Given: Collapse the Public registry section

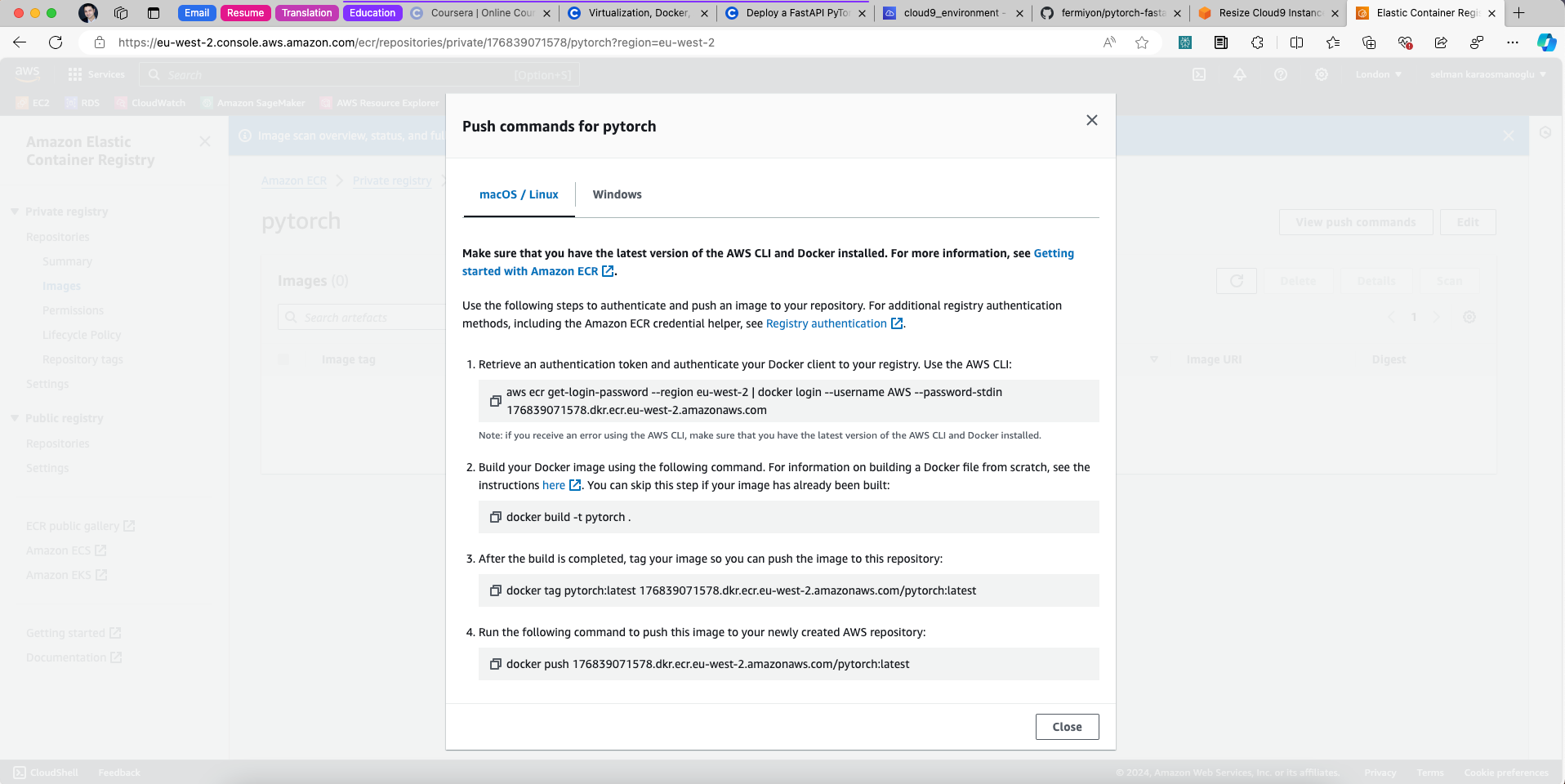Looking at the screenshot, I should (15, 418).
